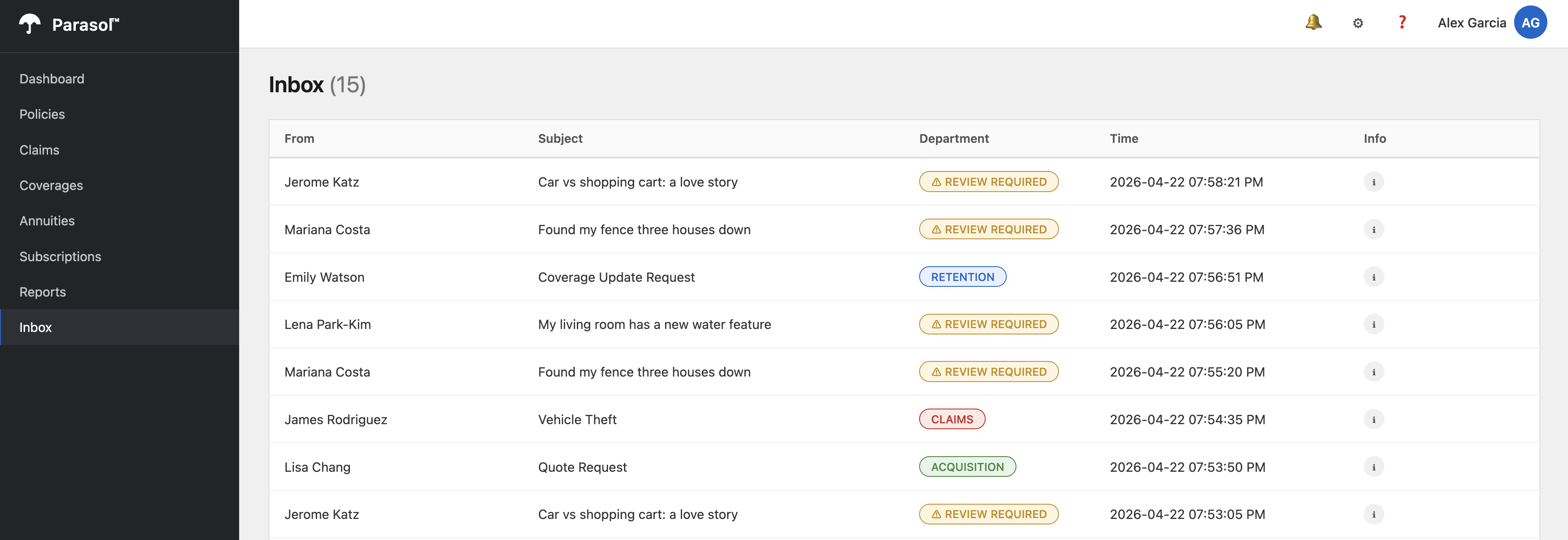
Task: Open the Policies sidebar section
Action: pos(42,115)
